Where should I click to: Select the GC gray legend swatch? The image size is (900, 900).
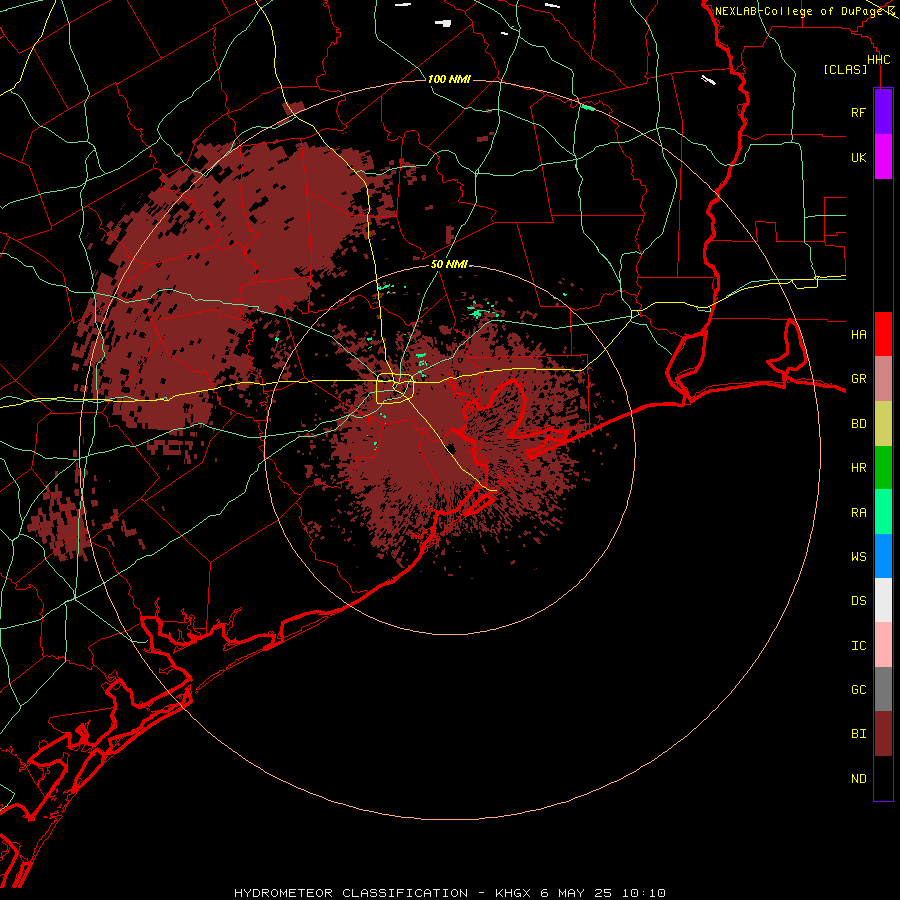pos(883,689)
